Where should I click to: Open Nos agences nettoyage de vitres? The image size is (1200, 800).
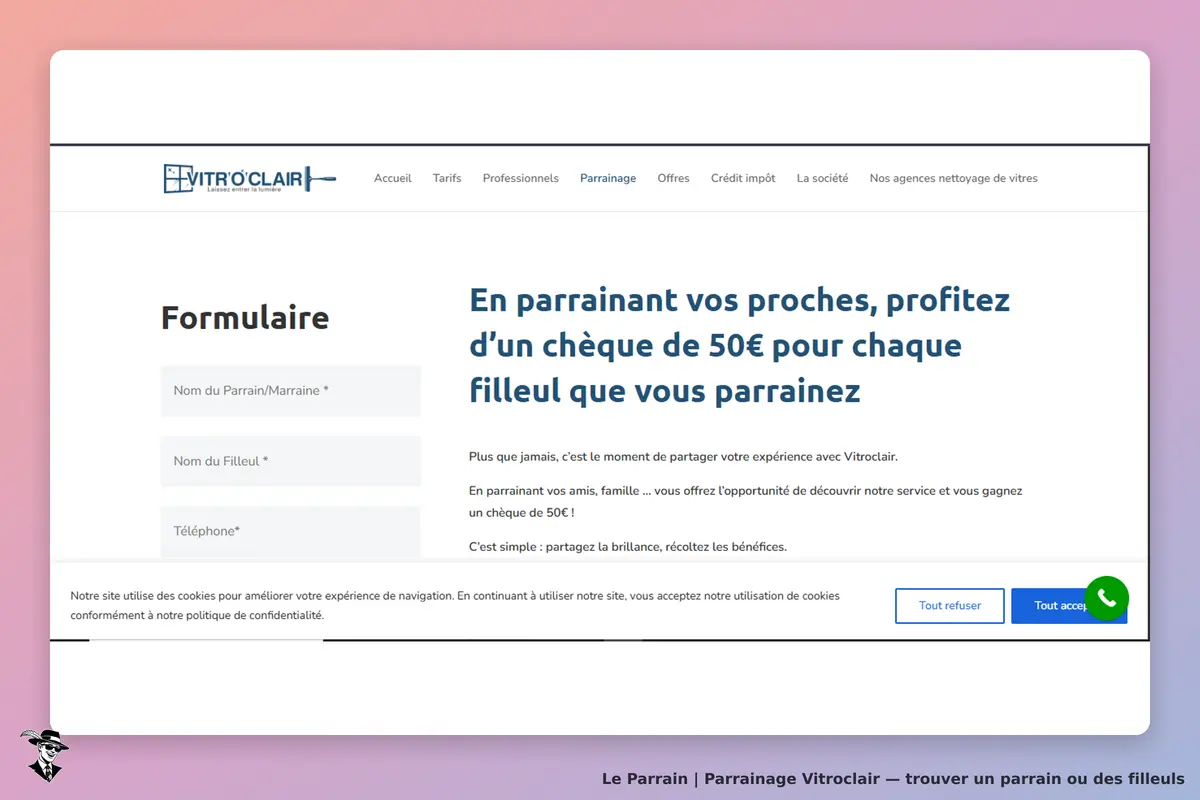click(954, 178)
